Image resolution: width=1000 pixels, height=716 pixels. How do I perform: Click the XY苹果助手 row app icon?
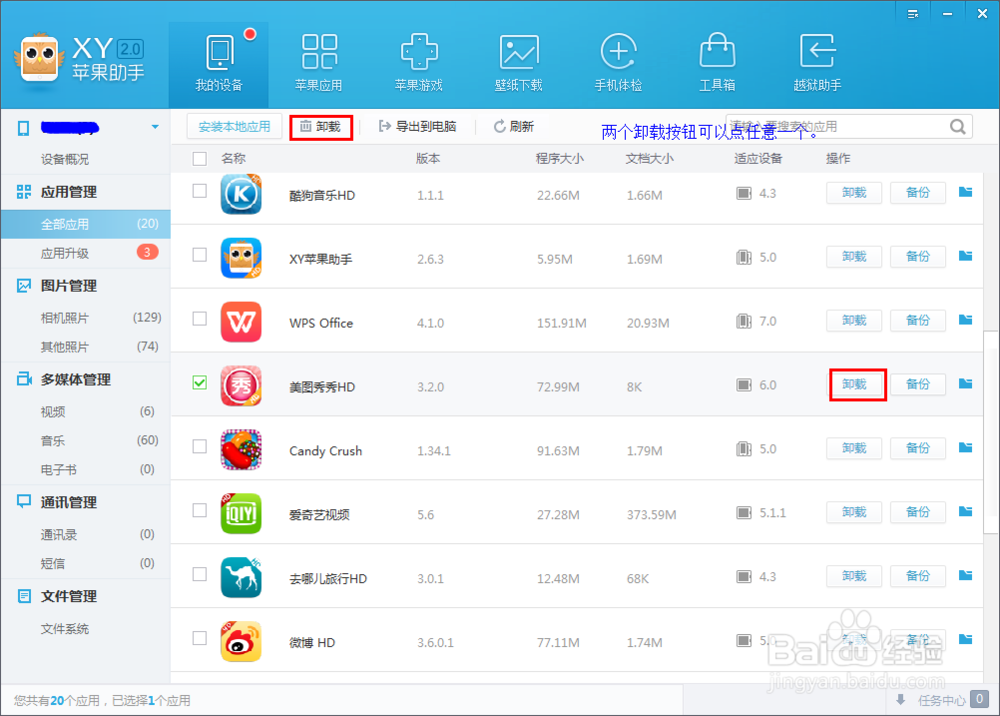pos(241,258)
